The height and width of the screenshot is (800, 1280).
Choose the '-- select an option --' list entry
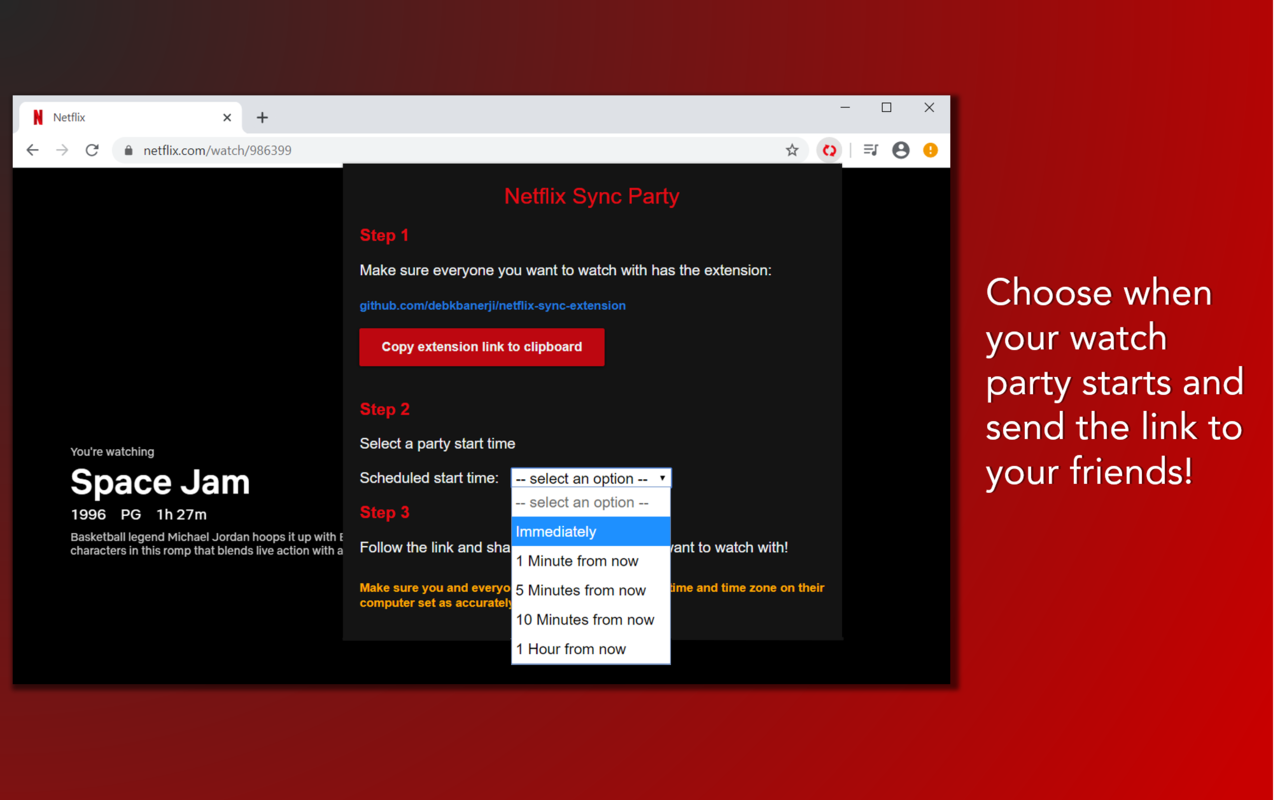pyautogui.click(x=591, y=503)
